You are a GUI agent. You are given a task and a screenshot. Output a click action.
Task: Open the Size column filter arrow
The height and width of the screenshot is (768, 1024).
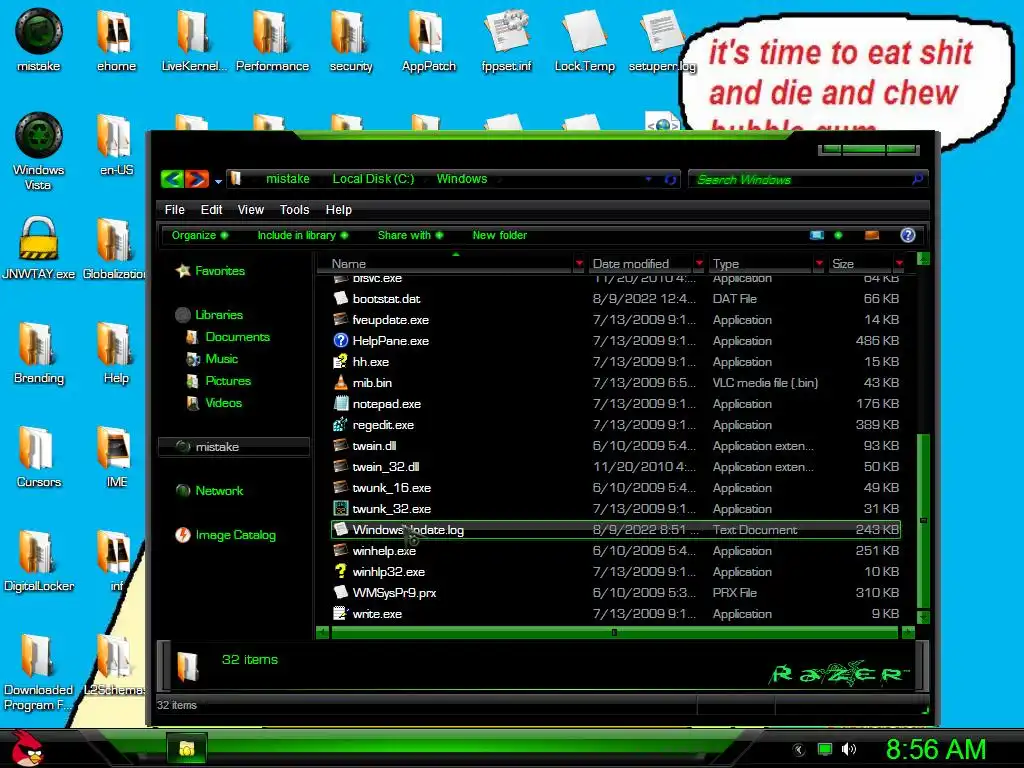(899, 263)
